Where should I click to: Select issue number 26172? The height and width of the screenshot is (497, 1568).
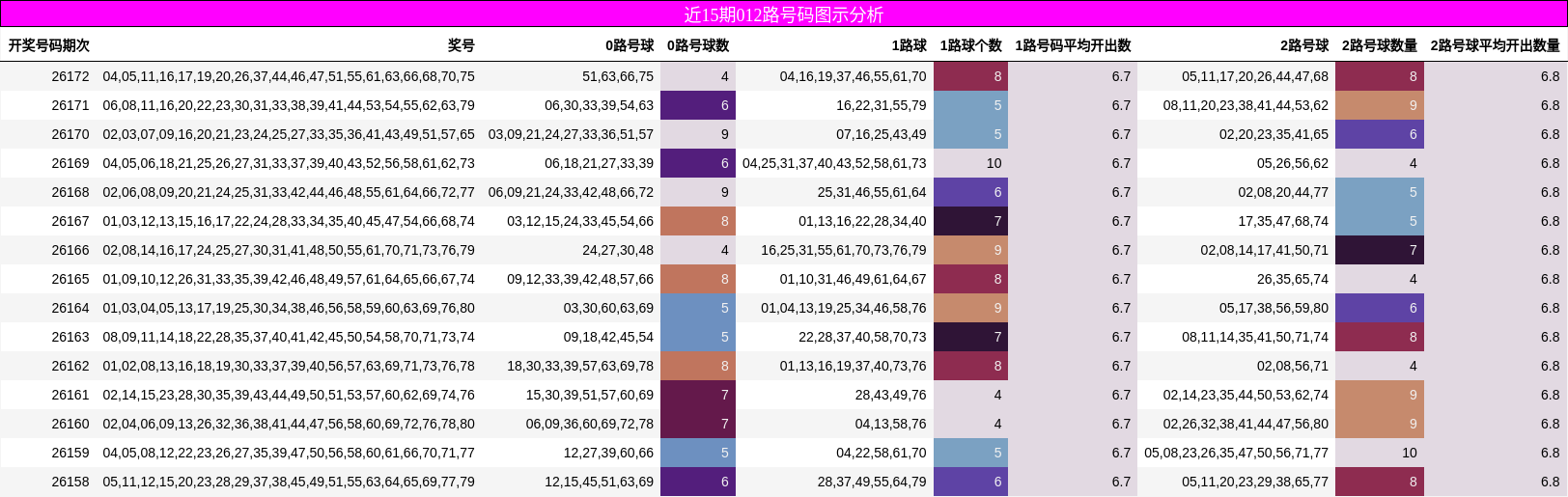70,76
